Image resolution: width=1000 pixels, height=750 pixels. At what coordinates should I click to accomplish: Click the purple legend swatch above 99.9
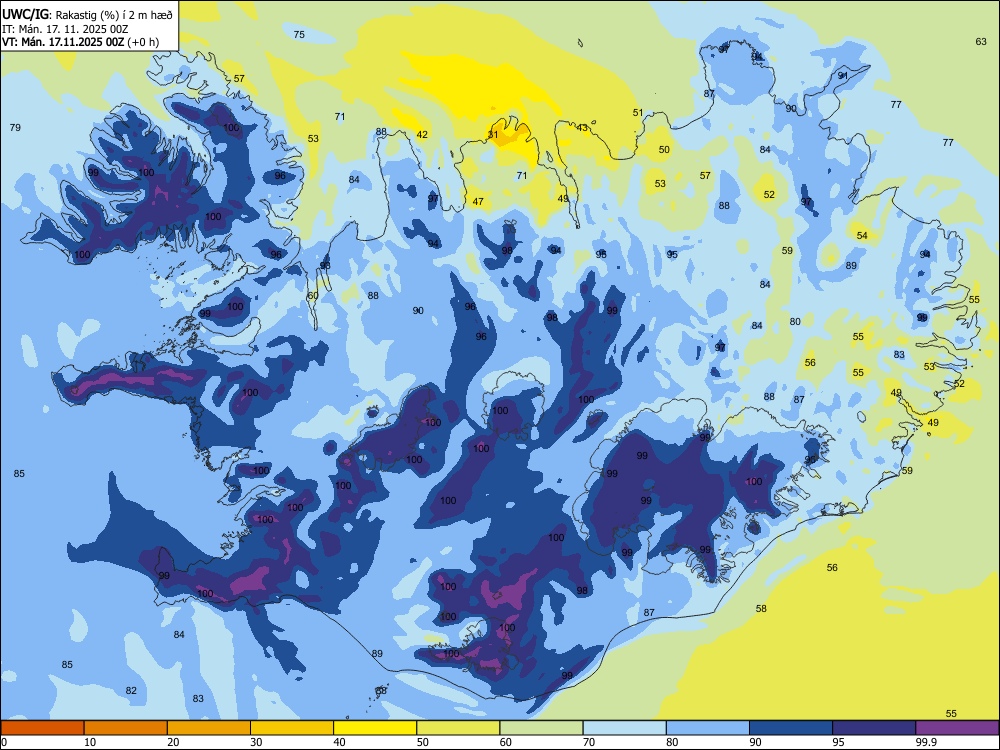(957, 728)
